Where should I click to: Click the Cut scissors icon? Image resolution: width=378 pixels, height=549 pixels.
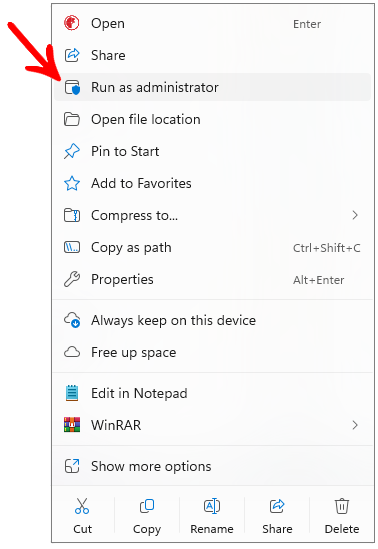click(x=82, y=506)
